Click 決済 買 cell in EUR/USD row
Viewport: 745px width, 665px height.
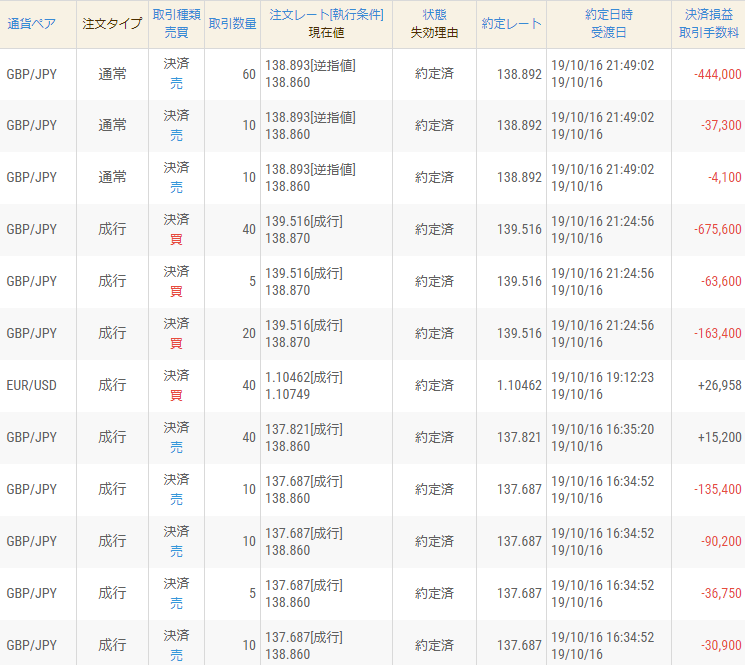(176, 385)
